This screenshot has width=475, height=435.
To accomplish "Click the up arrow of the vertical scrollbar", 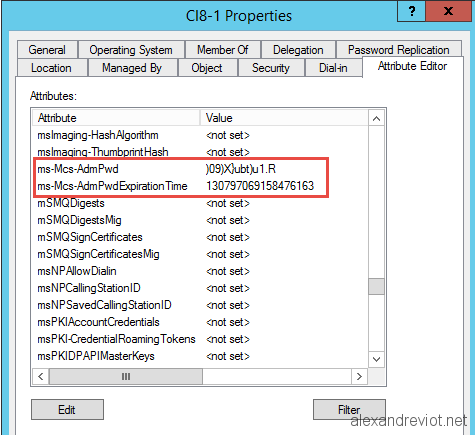I will pos(376,118).
